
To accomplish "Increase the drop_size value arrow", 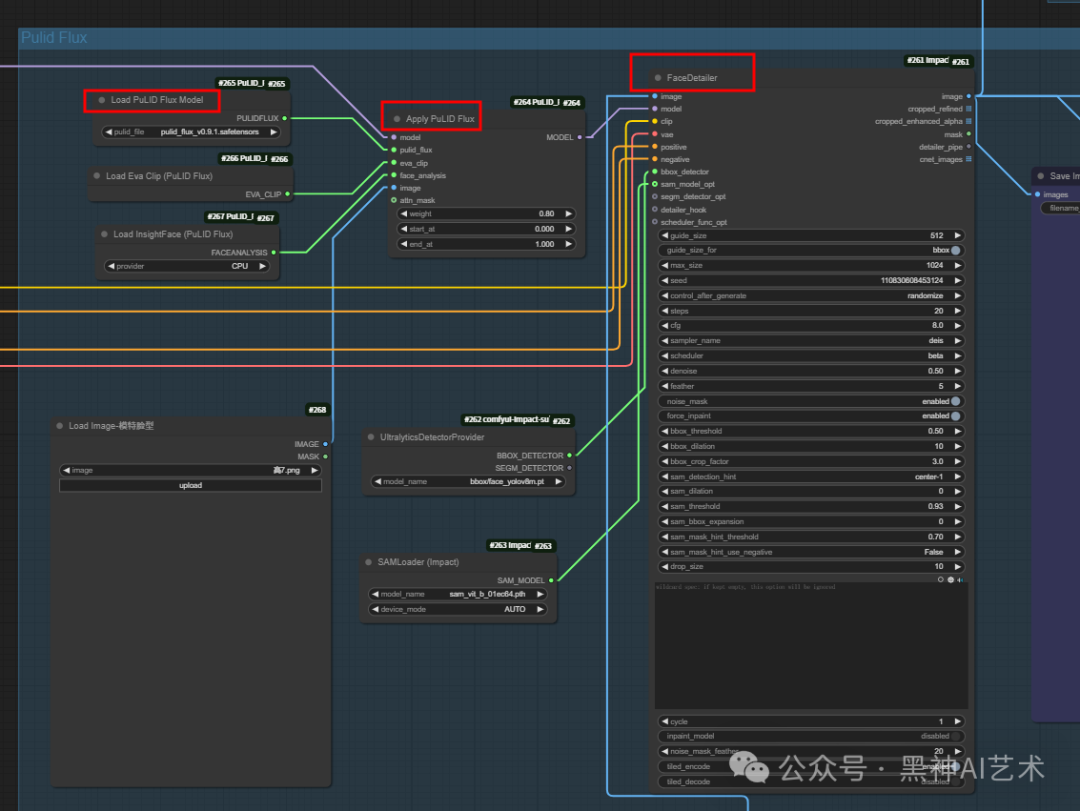I will (x=957, y=566).
